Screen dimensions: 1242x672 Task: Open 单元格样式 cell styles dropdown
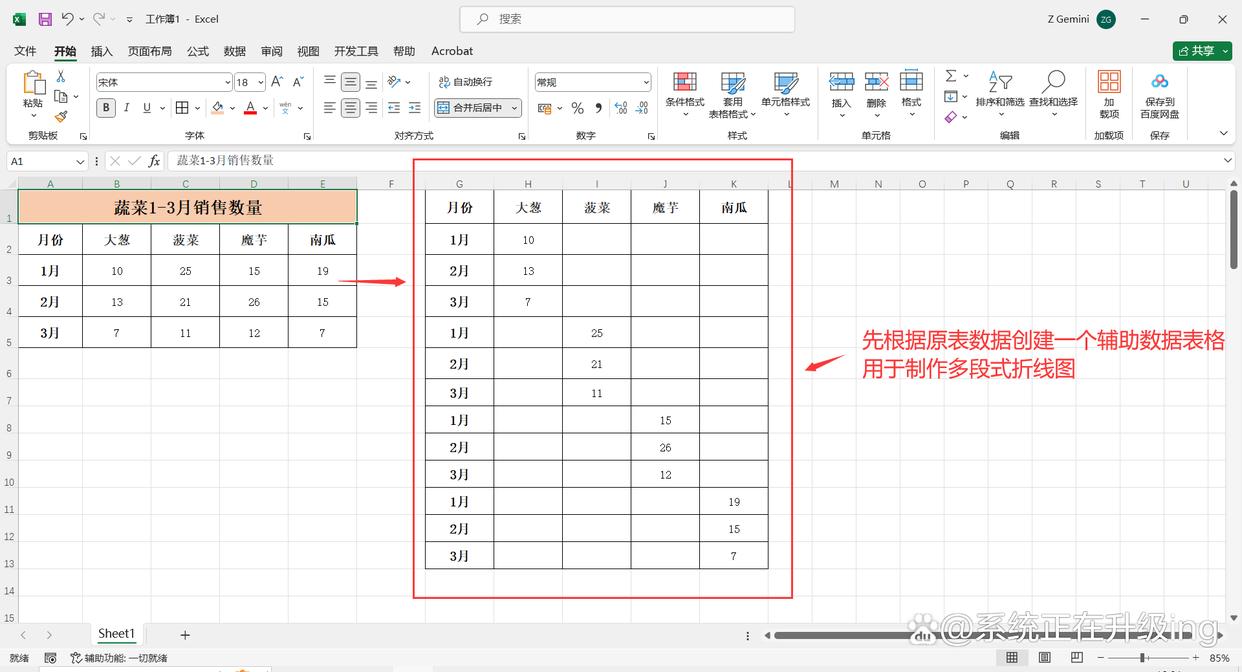coord(785,96)
